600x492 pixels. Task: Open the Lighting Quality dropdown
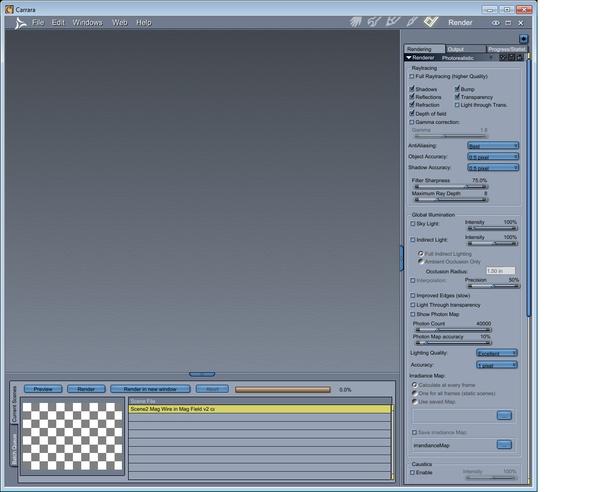coord(497,353)
